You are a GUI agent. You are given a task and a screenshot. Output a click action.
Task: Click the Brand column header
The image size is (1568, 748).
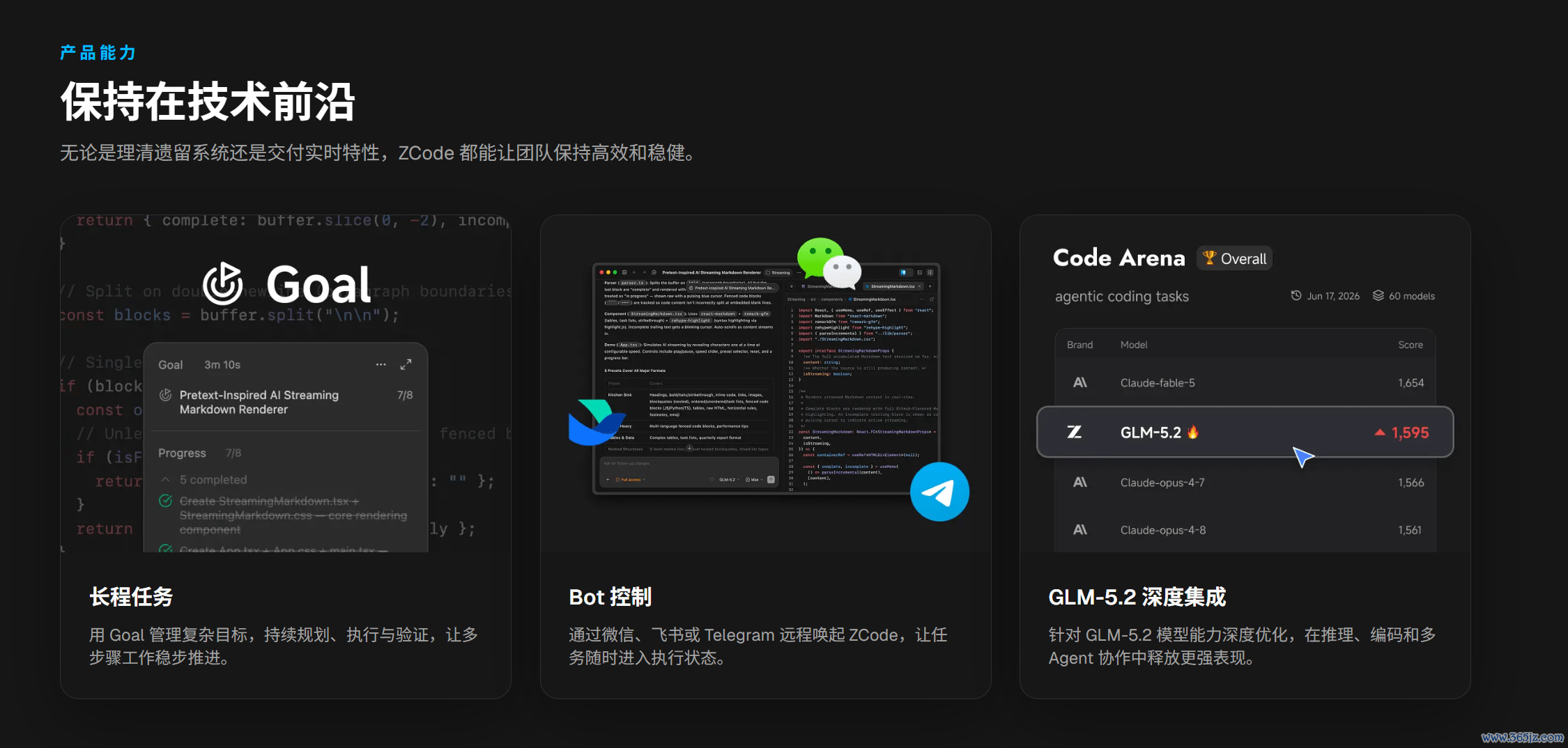[x=1079, y=345]
